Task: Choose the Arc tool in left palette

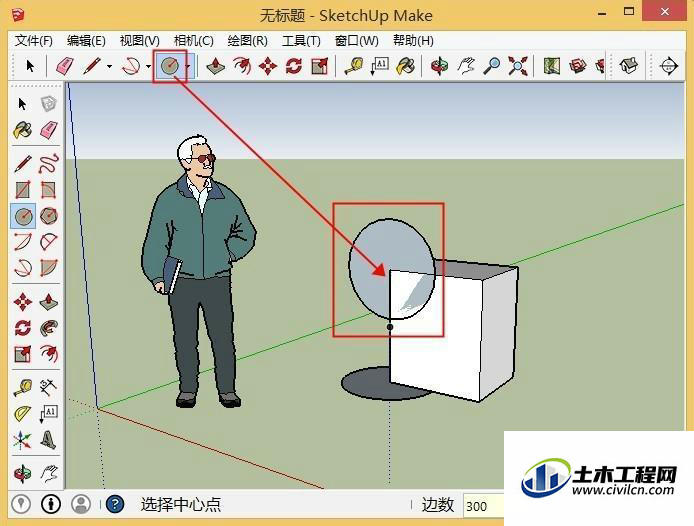Action: [23, 242]
